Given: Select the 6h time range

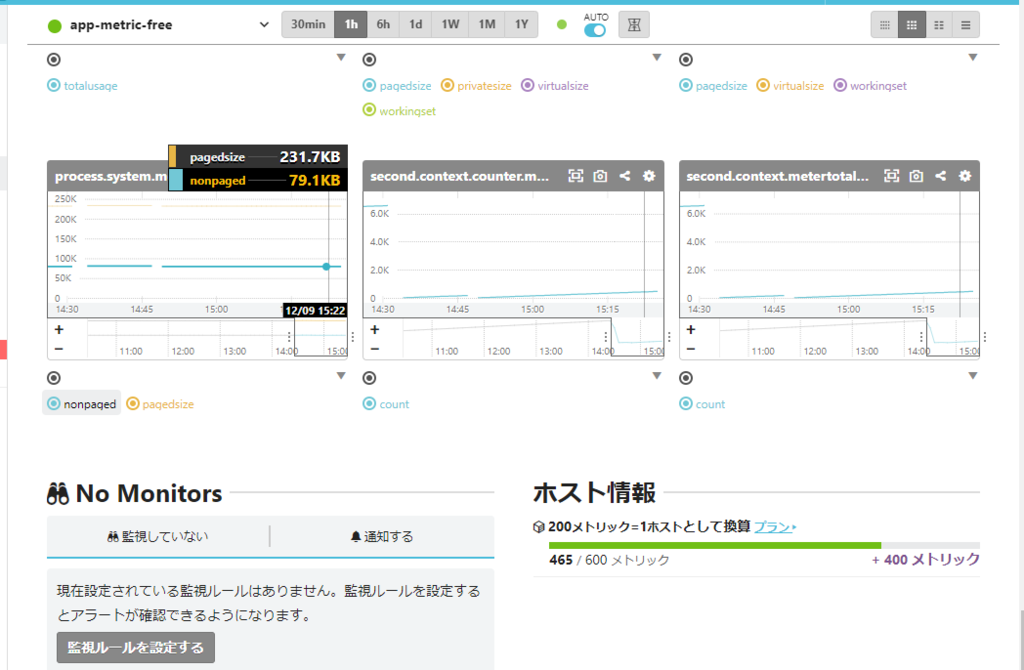Looking at the screenshot, I should pos(383,25).
